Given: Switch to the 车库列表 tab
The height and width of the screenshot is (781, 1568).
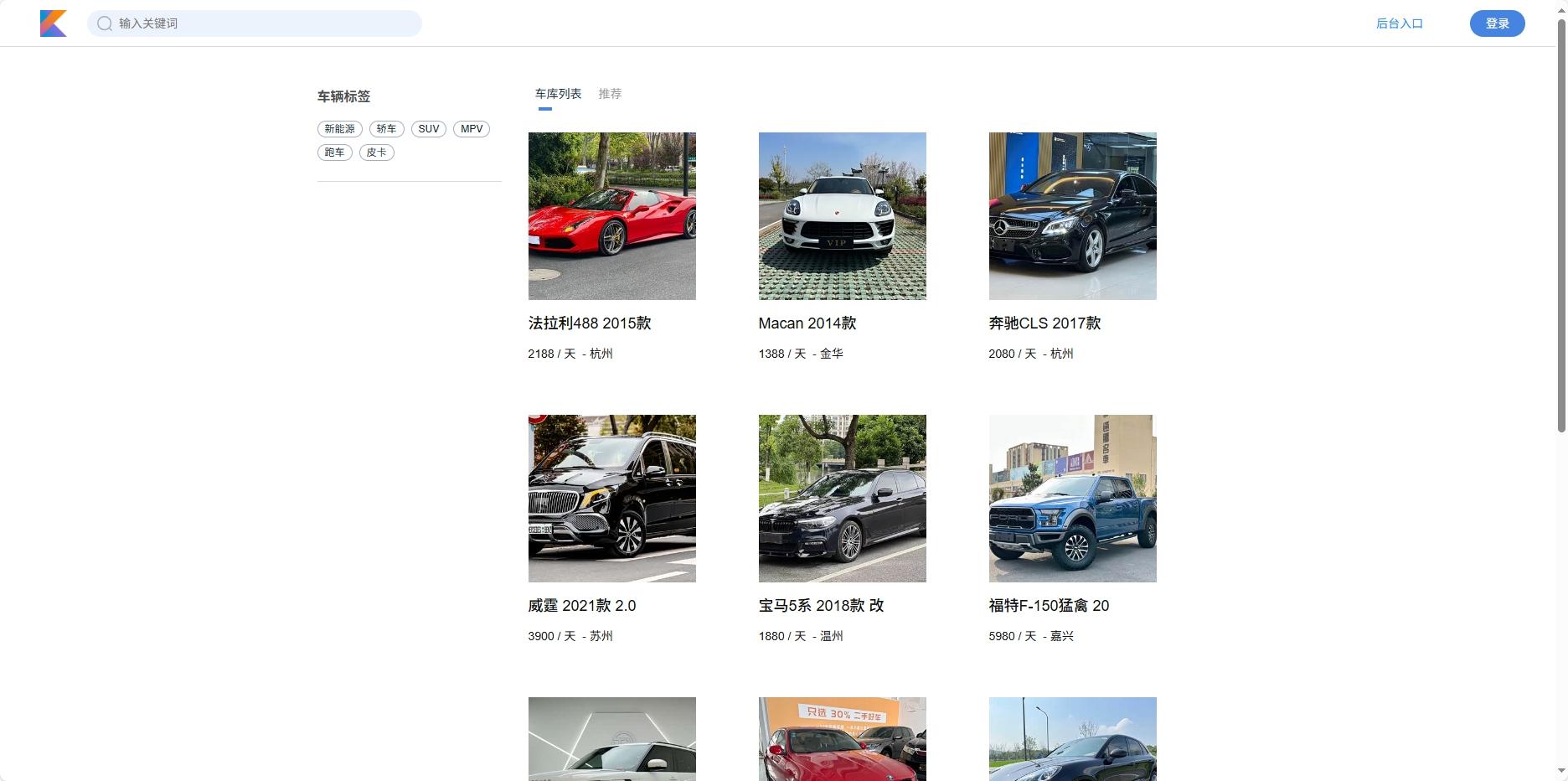Looking at the screenshot, I should coord(558,94).
